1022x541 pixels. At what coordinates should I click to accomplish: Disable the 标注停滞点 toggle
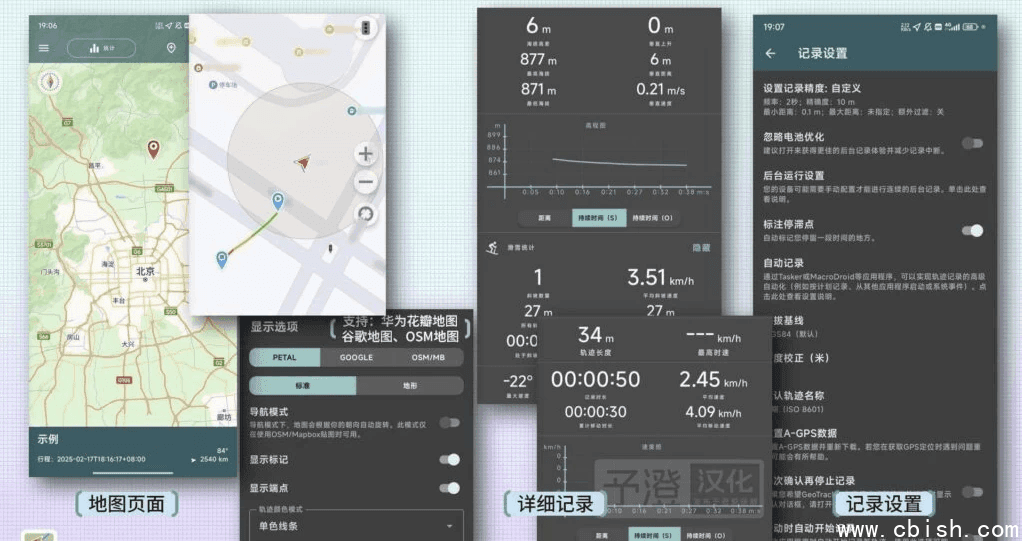coord(971,230)
